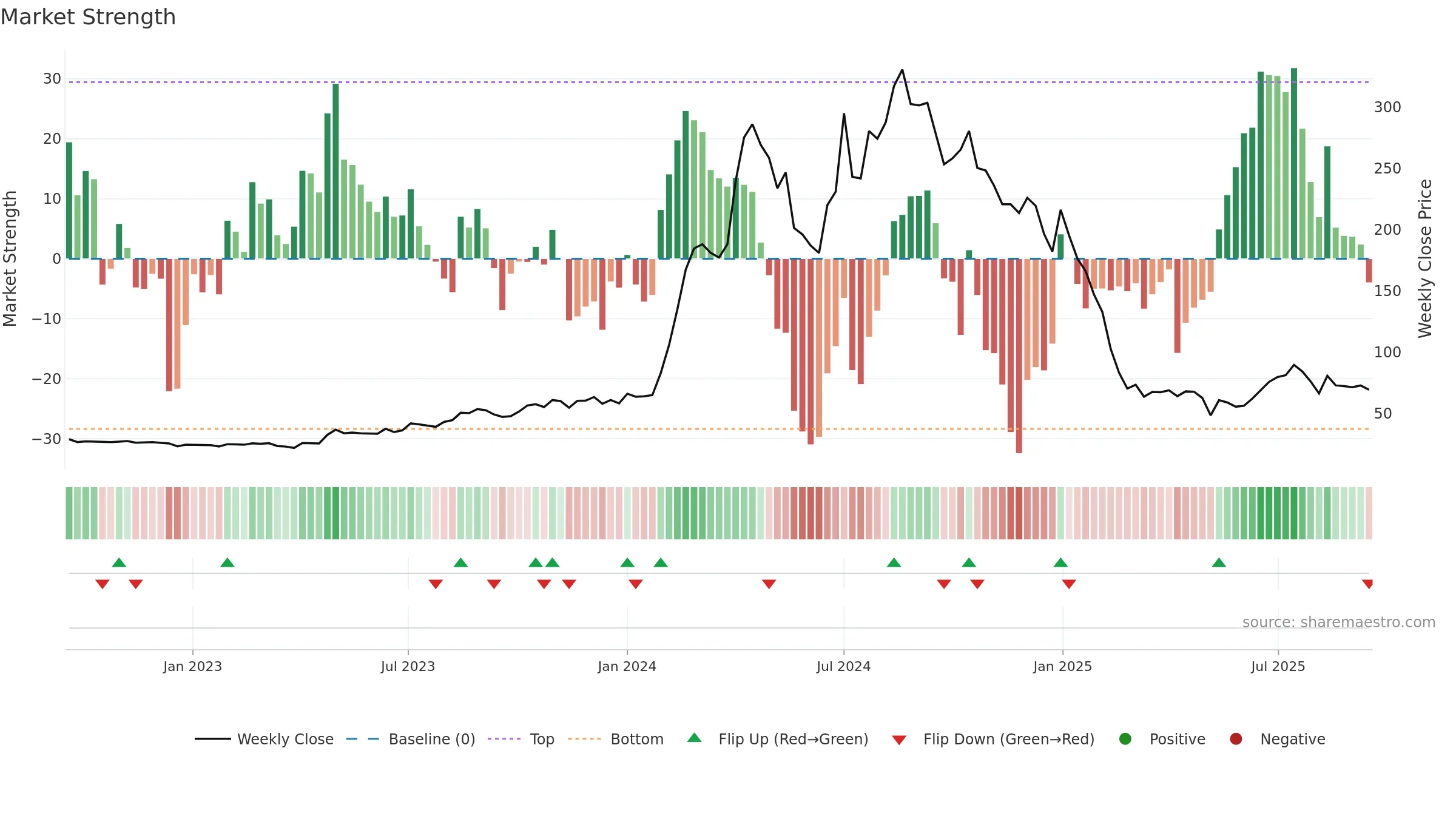Image resolution: width=1456 pixels, height=819 pixels.
Task: Click the Jan 2024 axis label
Action: pos(627,666)
